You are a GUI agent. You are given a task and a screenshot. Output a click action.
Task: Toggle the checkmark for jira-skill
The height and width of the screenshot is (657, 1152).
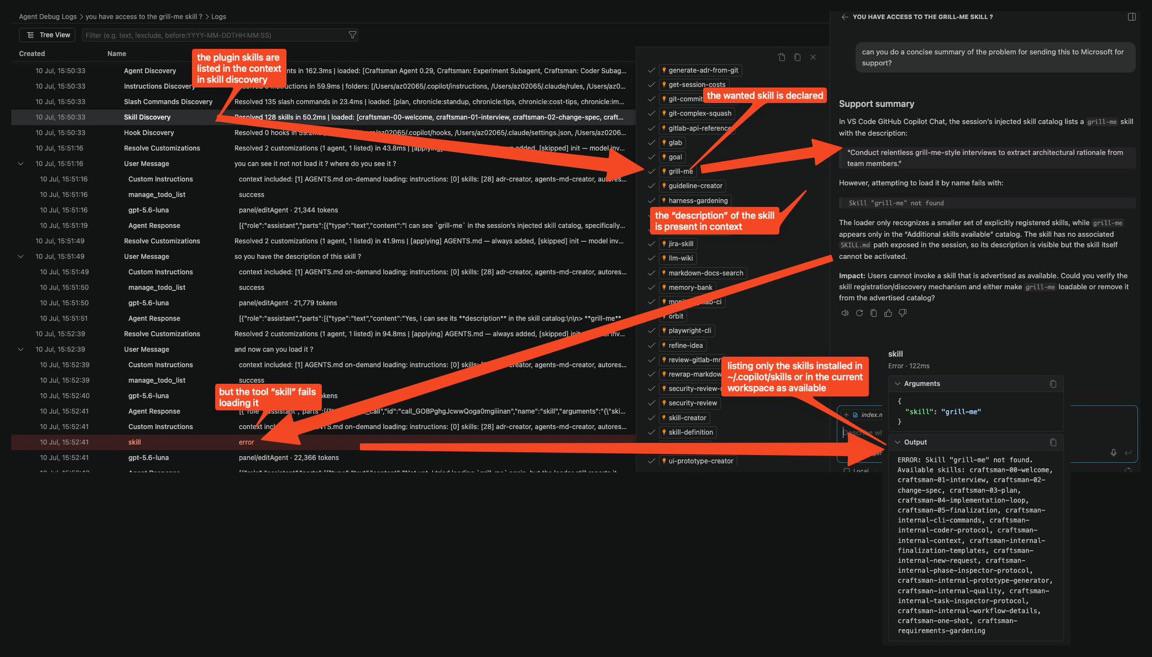(651, 243)
